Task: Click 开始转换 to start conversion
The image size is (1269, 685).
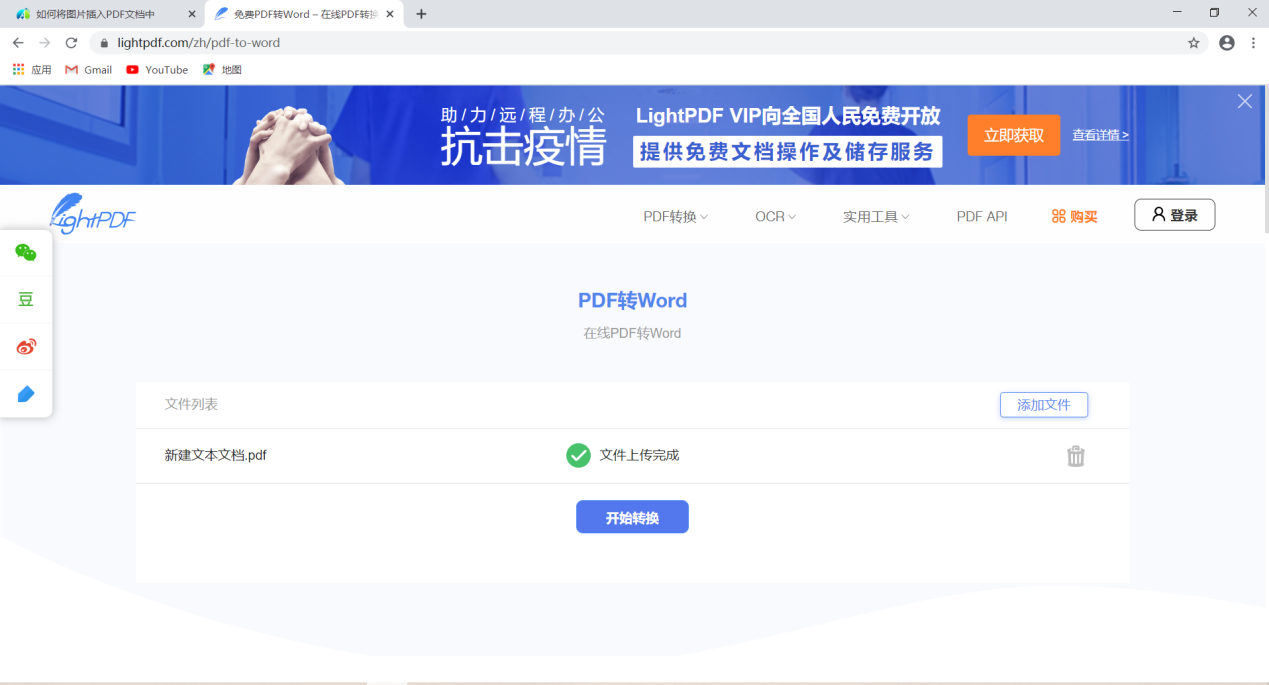Action: [632, 517]
